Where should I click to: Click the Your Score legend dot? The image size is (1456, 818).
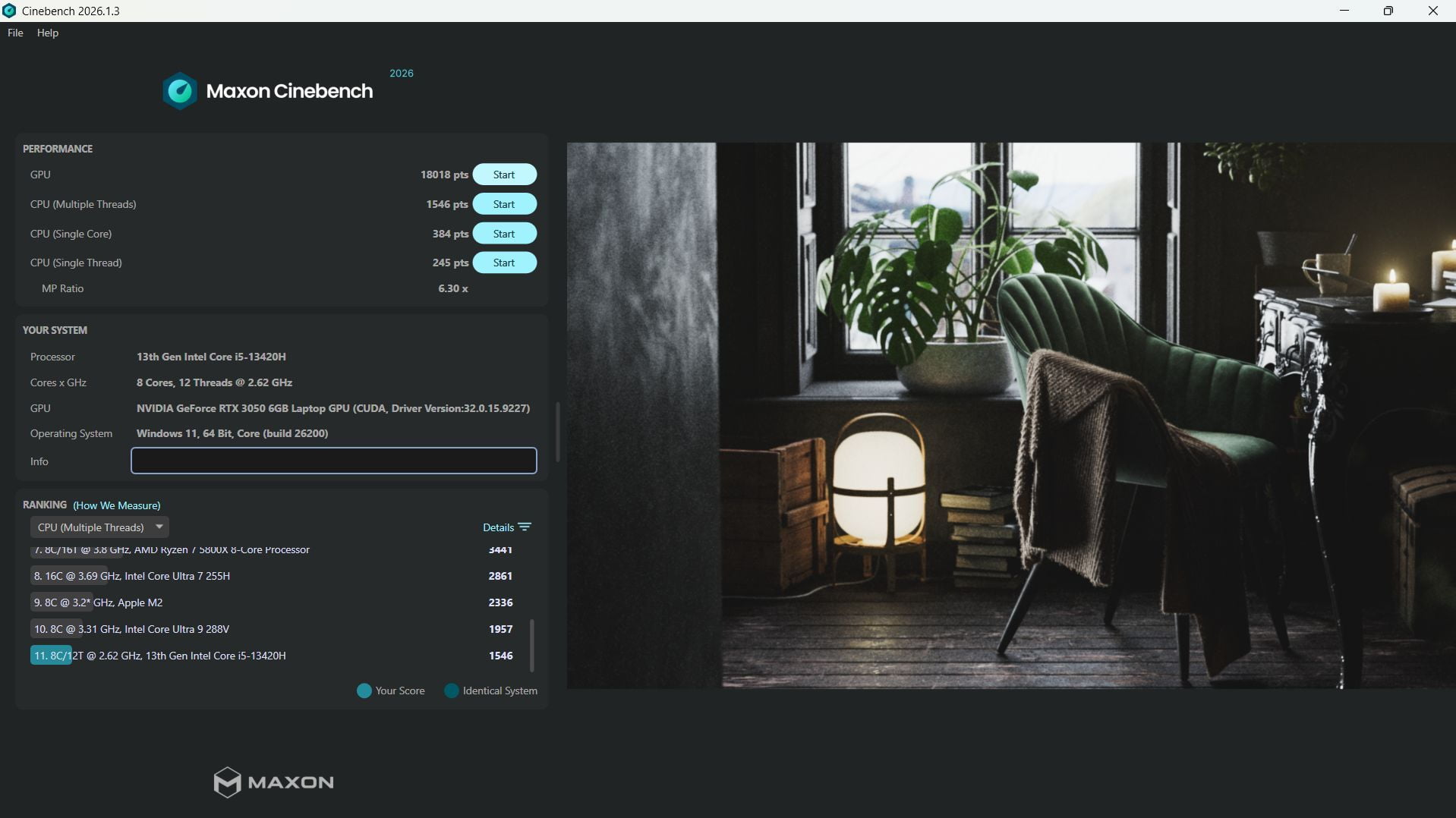click(364, 691)
